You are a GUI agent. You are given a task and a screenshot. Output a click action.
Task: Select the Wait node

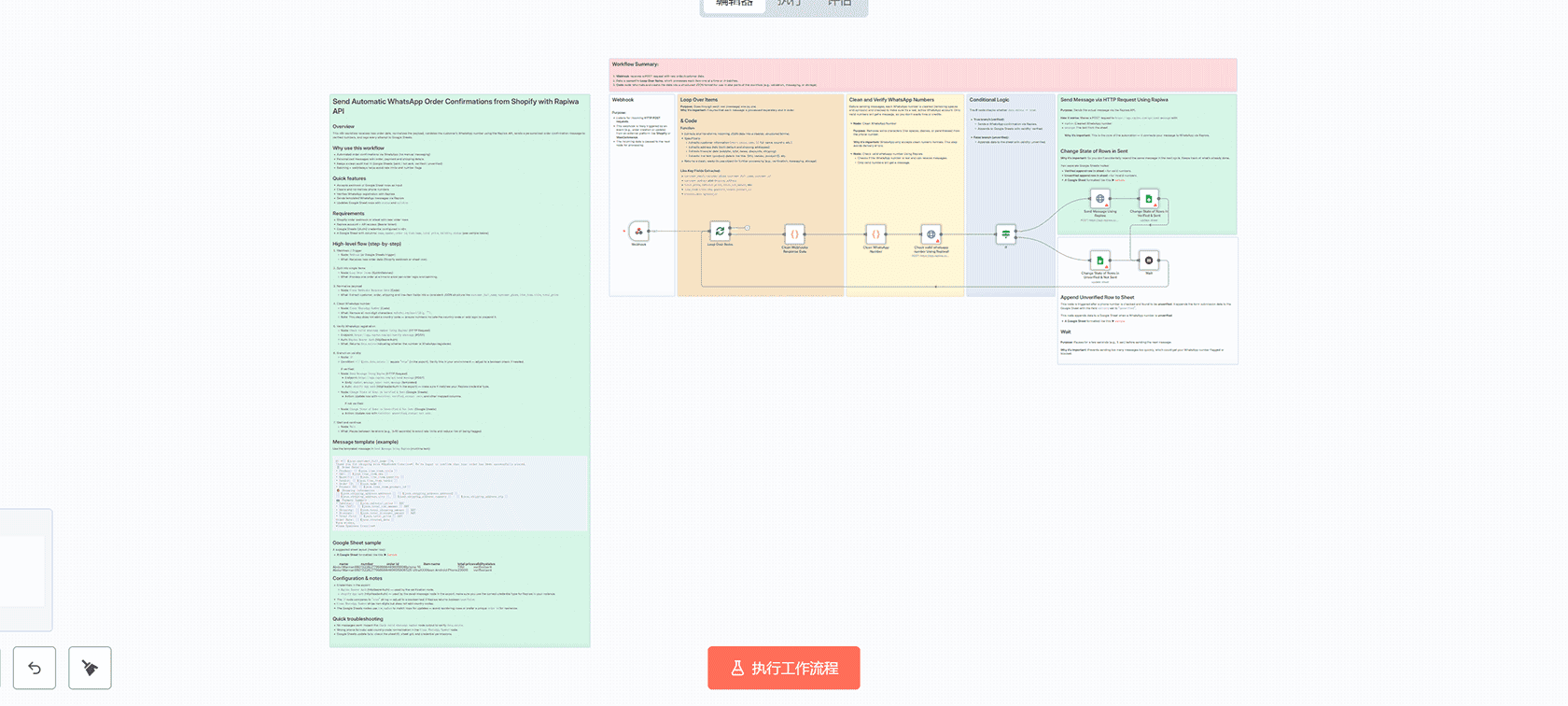coord(1149,261)
